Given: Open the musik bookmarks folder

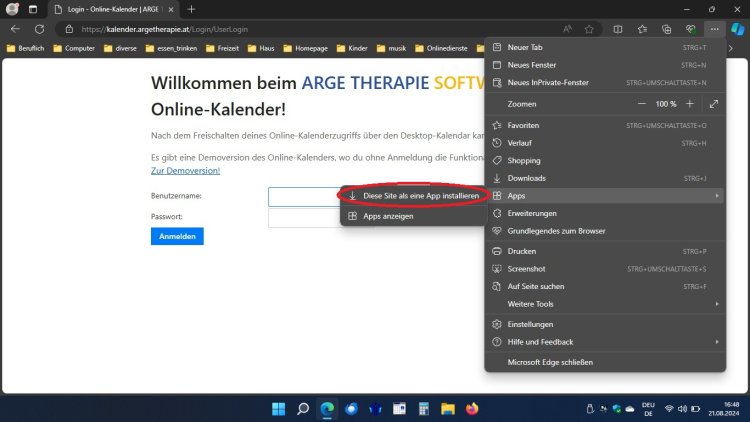Looking at the screenshot, I should point(391,48).
